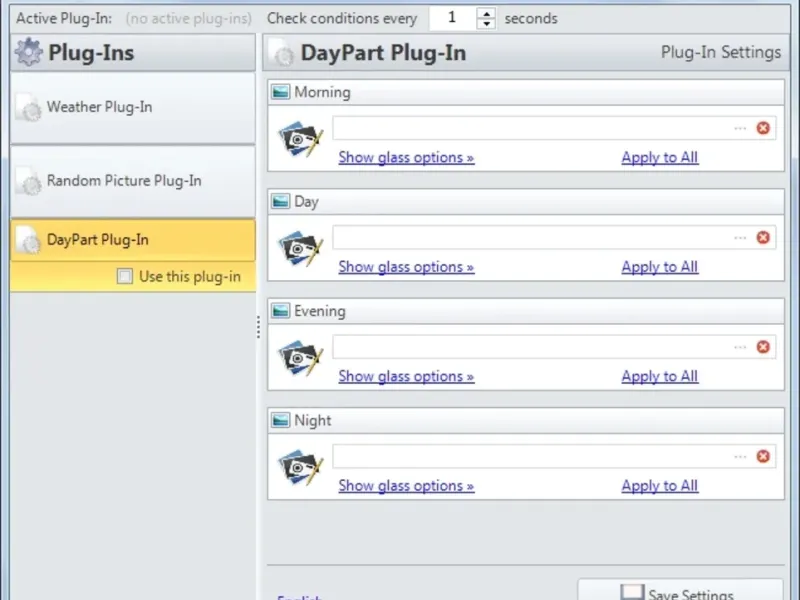Click the Night picture chooser icon
The width and height of the screenshot is (800, 600).
(x=300, y=467)
